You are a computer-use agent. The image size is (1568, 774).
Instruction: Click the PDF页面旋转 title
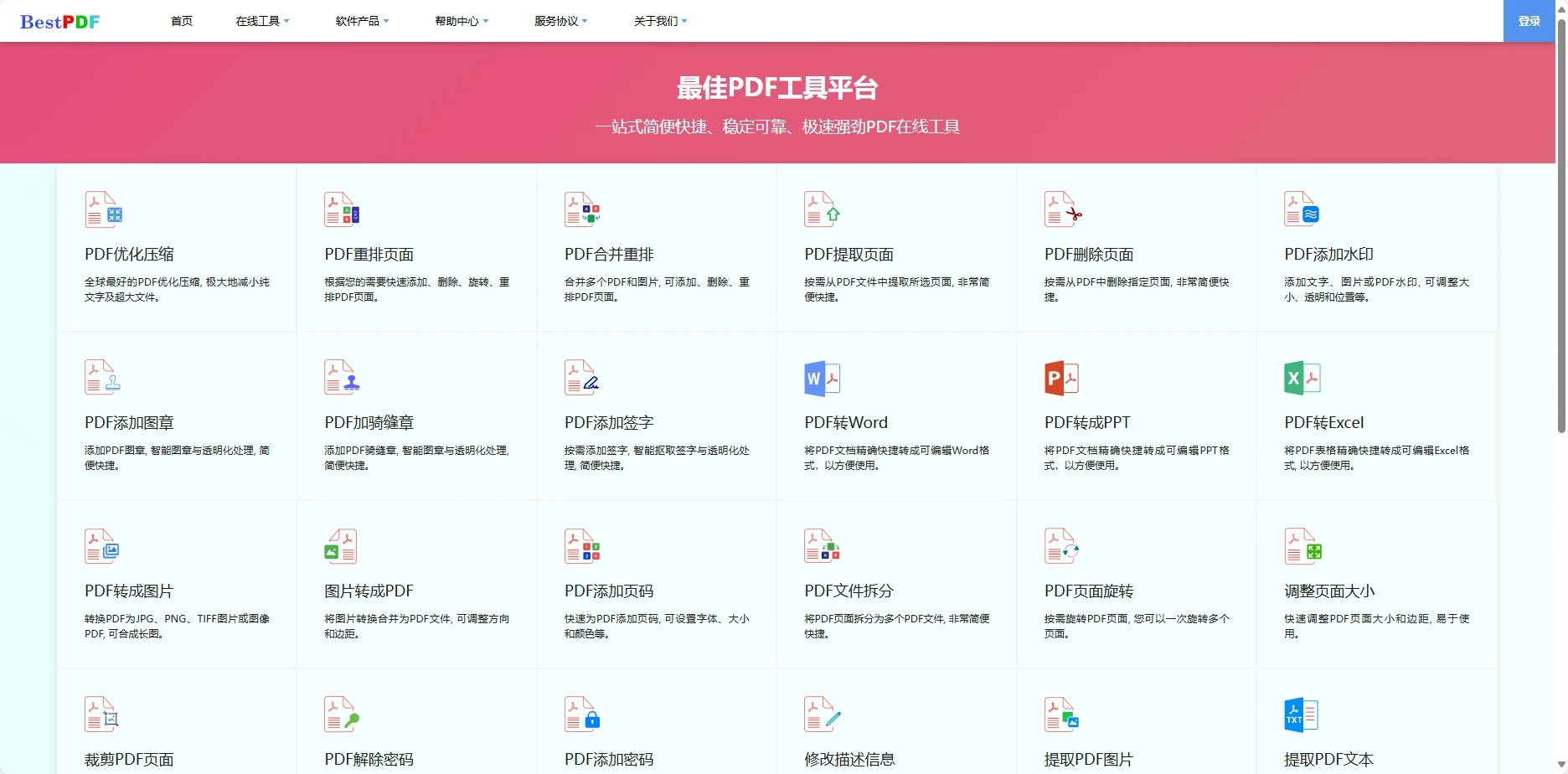(x=1089, y=591)
